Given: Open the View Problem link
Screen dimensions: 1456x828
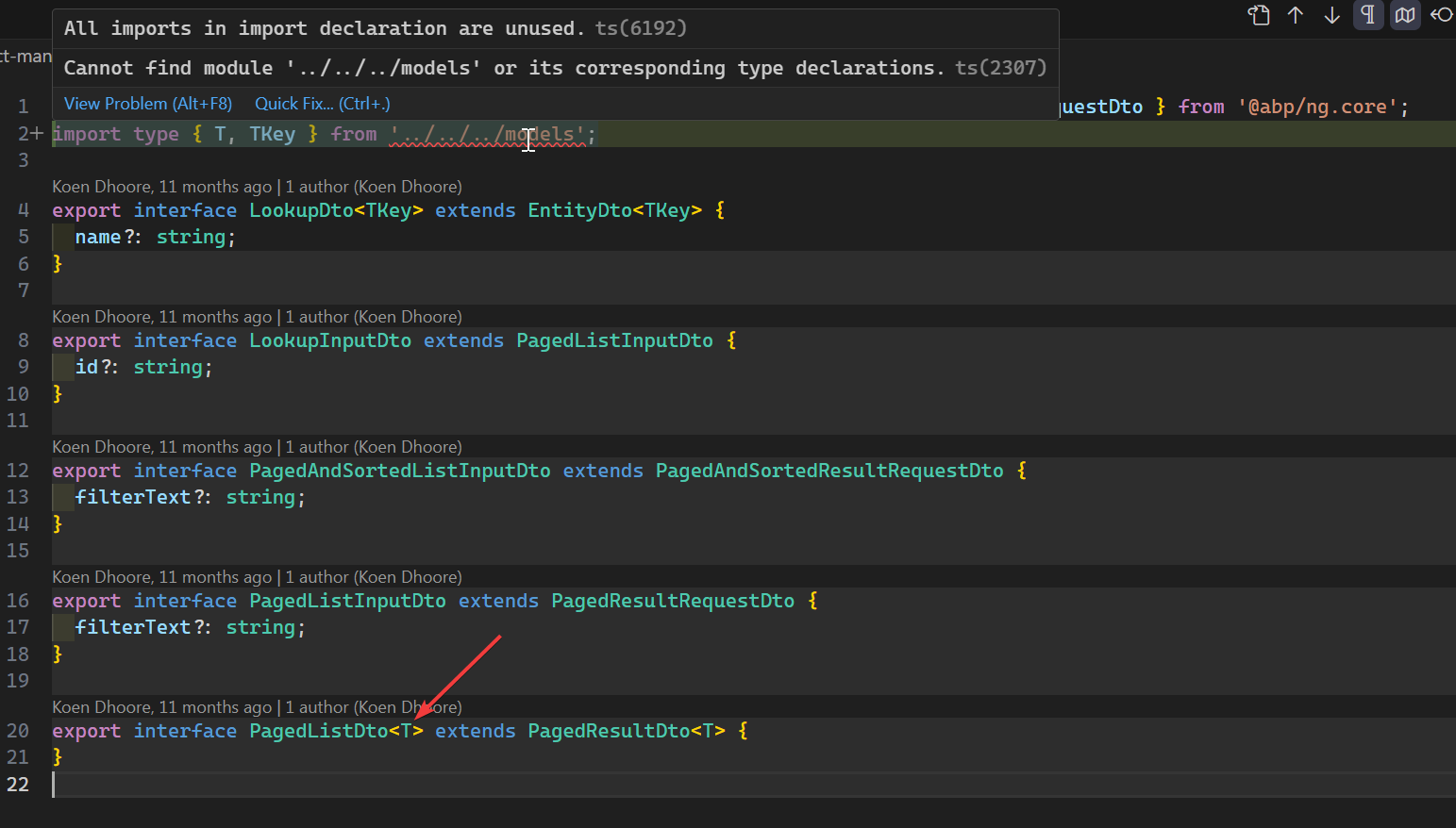Looking at the screenshot, I should coord(148,104).
